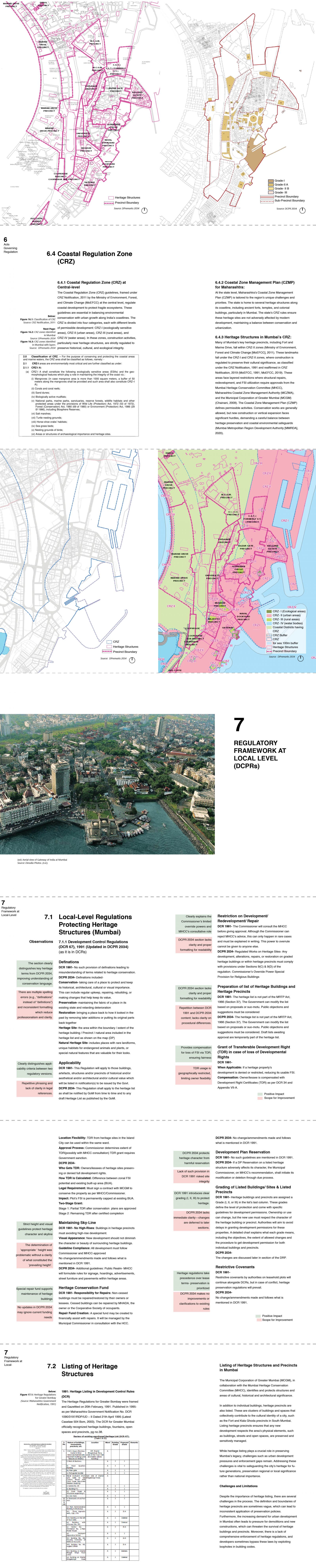The image size is (316, 1568).
Task: Click the Grade- III legend swatch
Action: point(271,192)
